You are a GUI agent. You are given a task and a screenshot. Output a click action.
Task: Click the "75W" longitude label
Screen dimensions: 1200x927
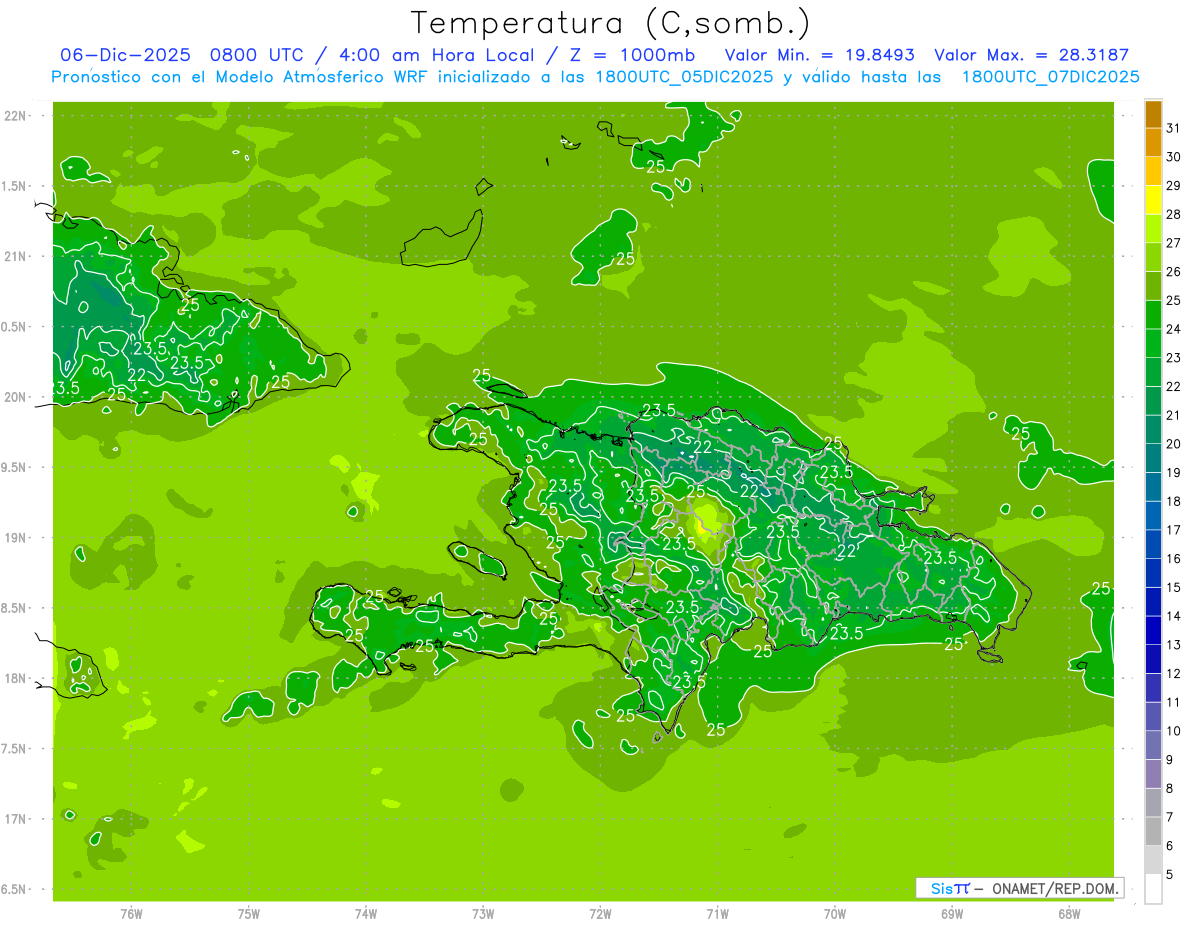(249, 914)
